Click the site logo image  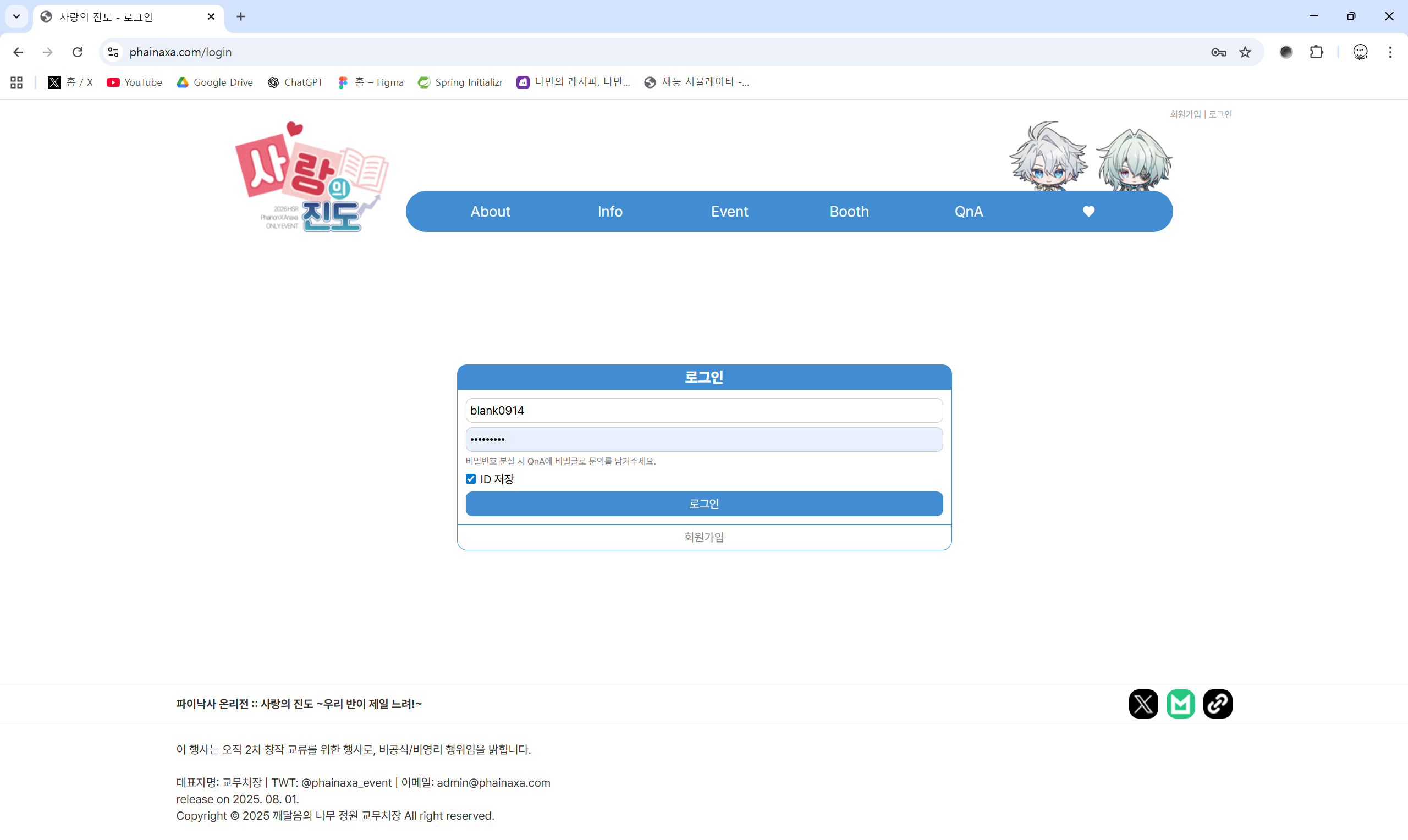pyautogui.click(x=312, y=177)
